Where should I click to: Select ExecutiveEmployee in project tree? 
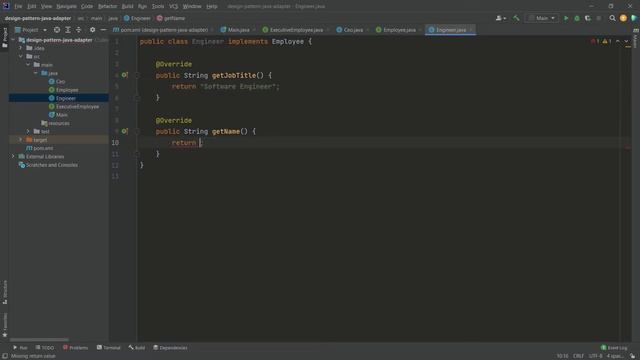pos(73,107)
